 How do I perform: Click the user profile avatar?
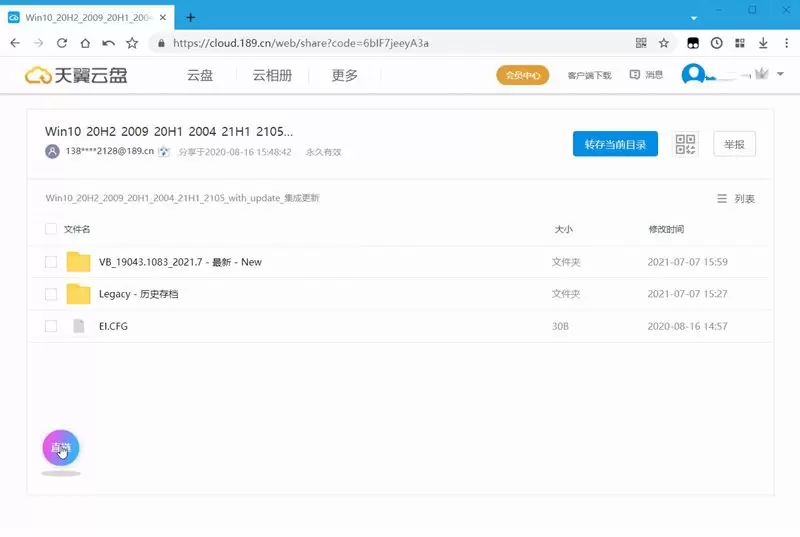693,74
